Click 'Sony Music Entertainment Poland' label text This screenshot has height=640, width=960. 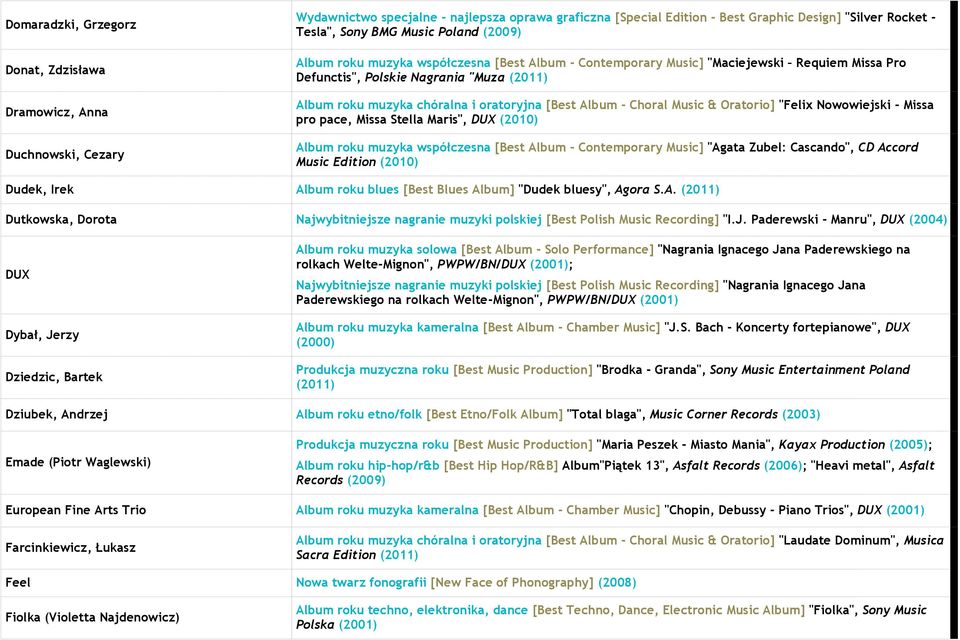(x=809, y=369)
